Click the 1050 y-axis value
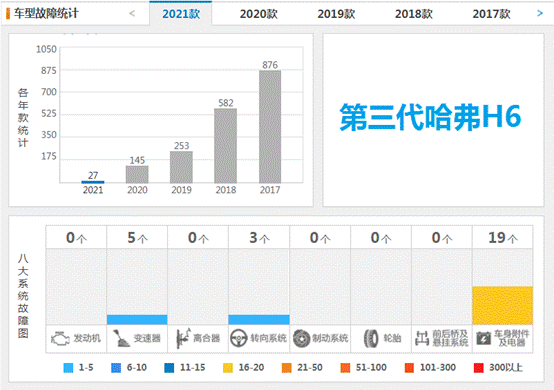 point(46,49)
